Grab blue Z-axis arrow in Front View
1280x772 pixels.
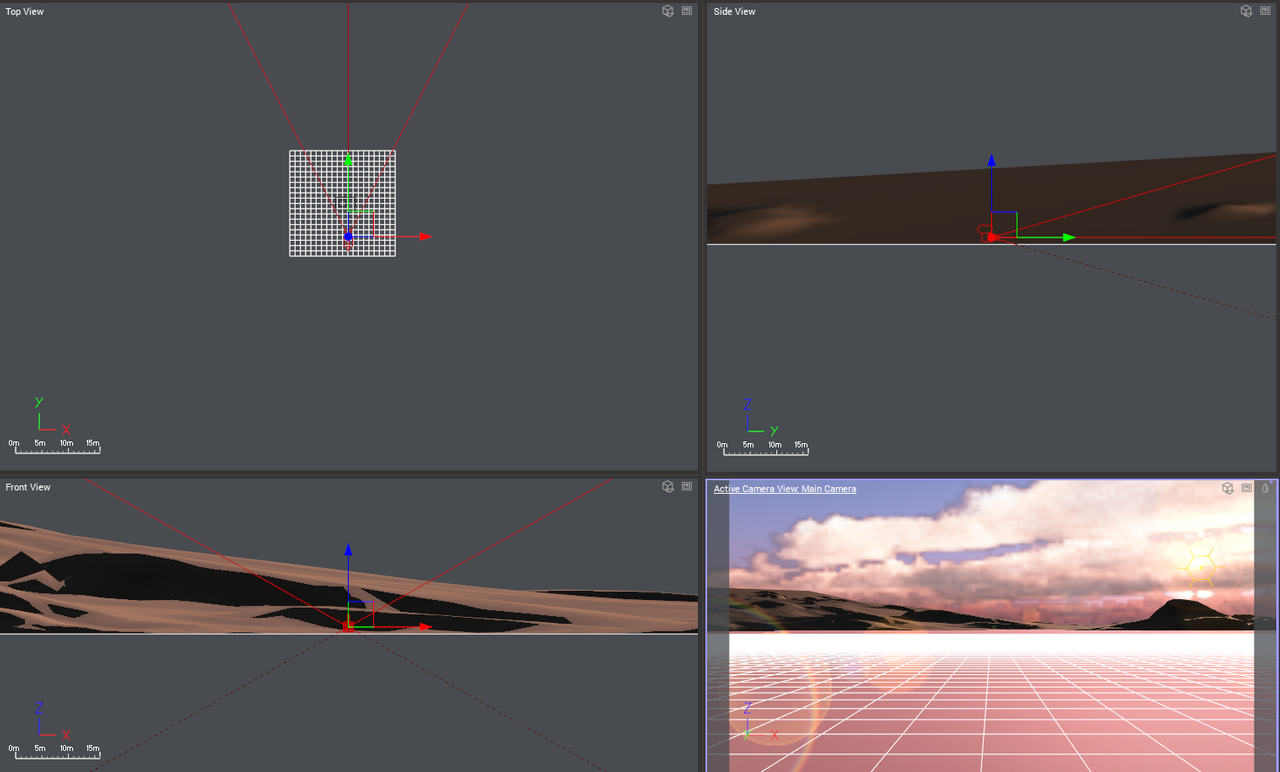[x=348, y=550]
